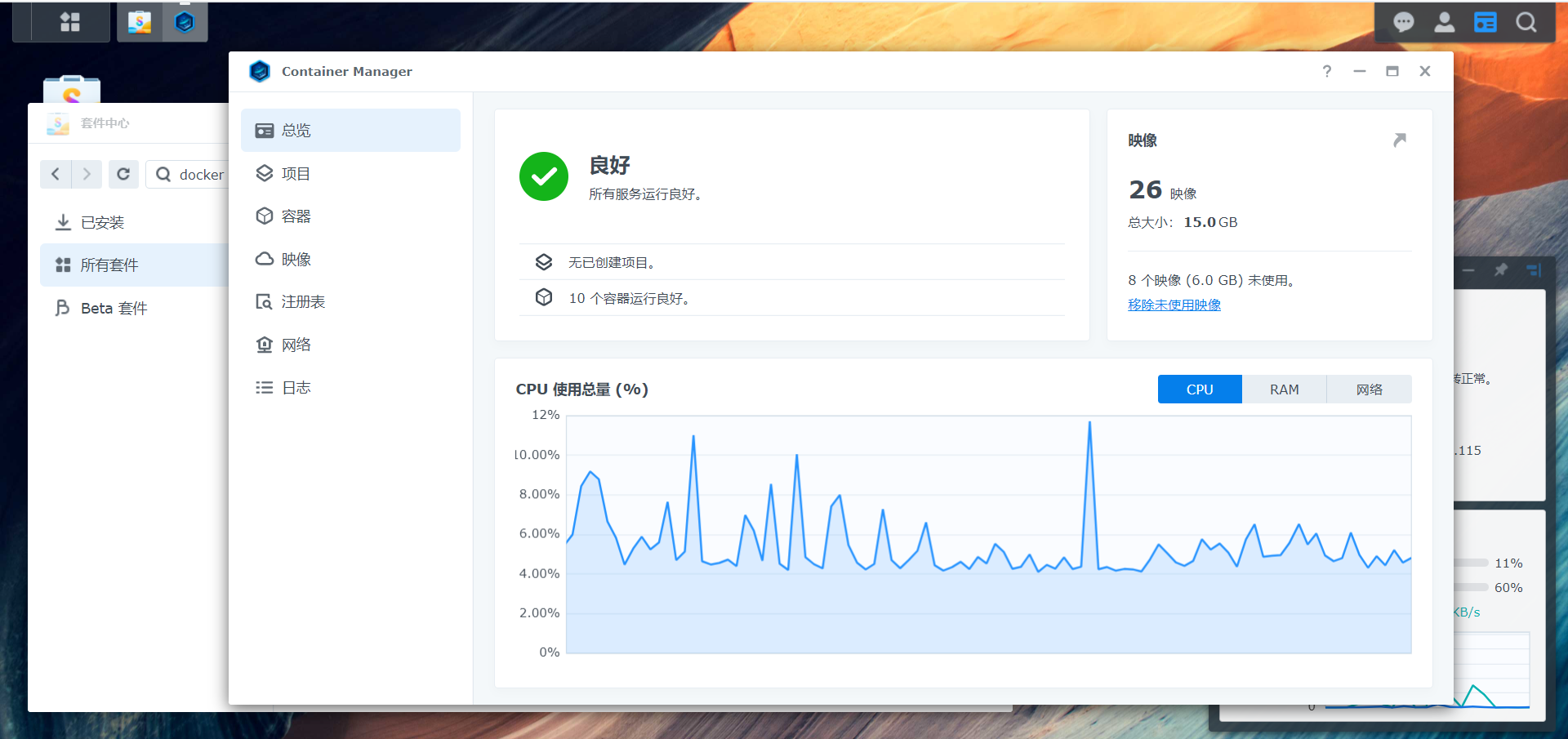
Task: Pin the widget panel pushpin icon
Action: click(1501, 269)
